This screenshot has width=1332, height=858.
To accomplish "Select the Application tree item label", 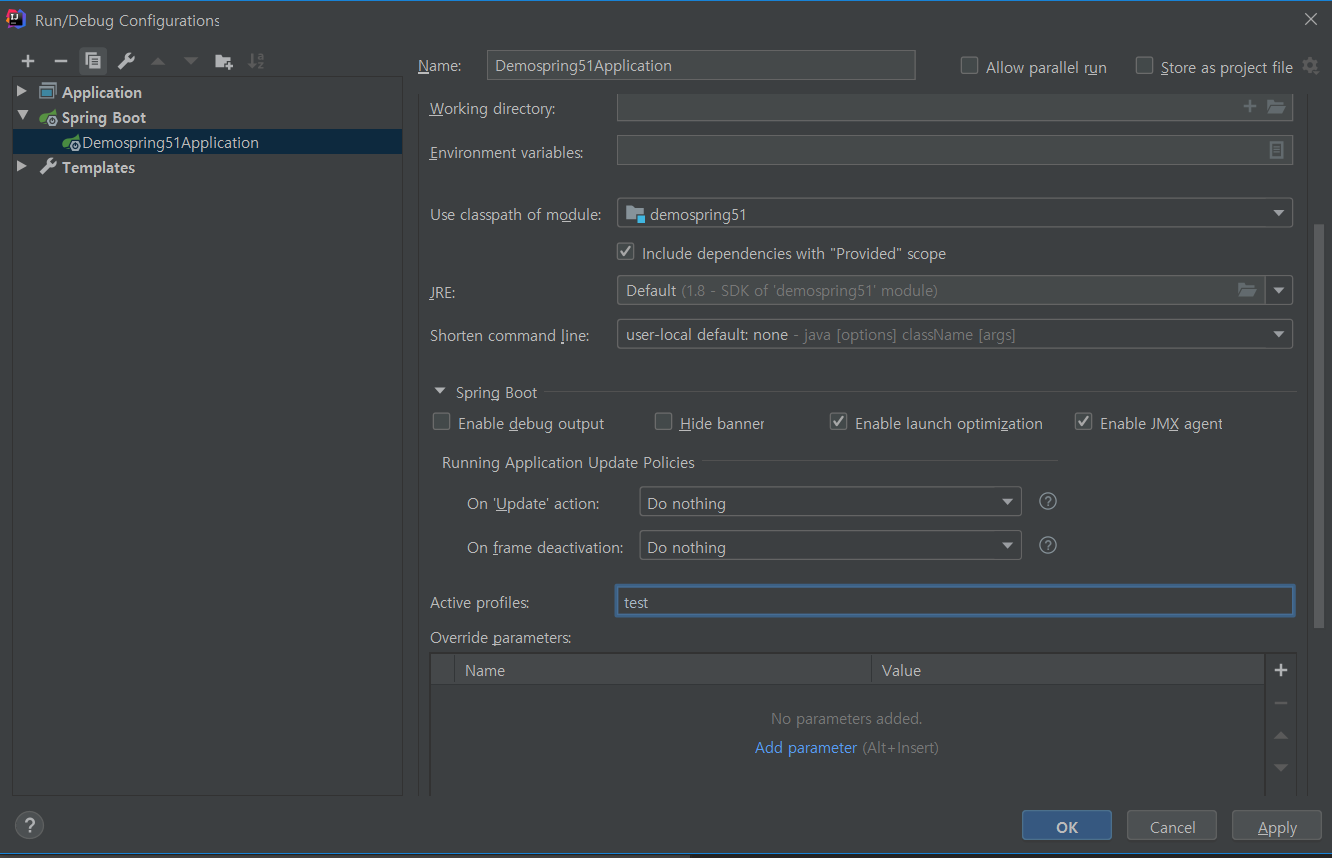I will (102, 92).
